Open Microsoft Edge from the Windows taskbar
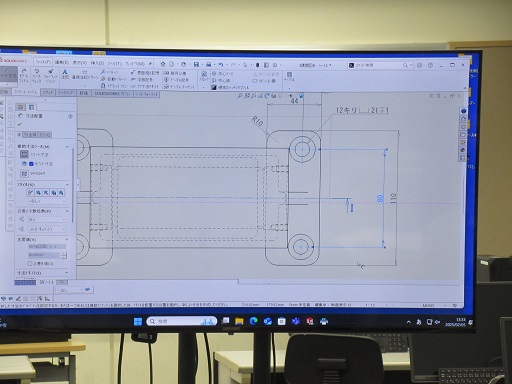512x384 pixels. pos(254,321)
